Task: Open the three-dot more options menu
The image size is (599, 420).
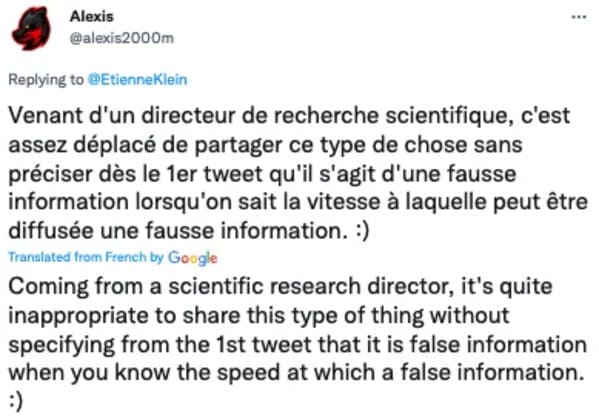Action: [x=578, y=17]
